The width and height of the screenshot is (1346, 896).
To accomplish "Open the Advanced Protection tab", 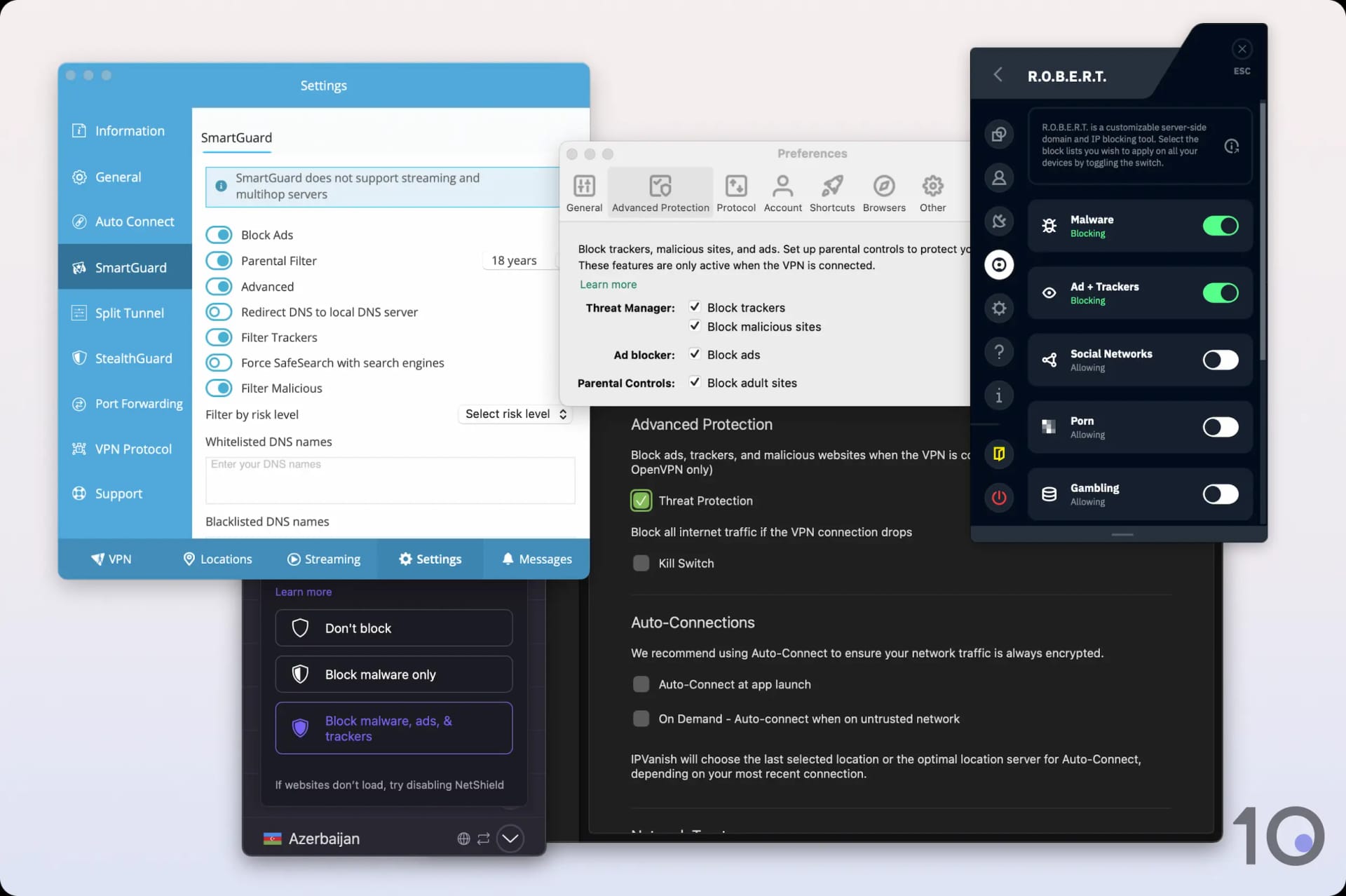I will 660,192.
